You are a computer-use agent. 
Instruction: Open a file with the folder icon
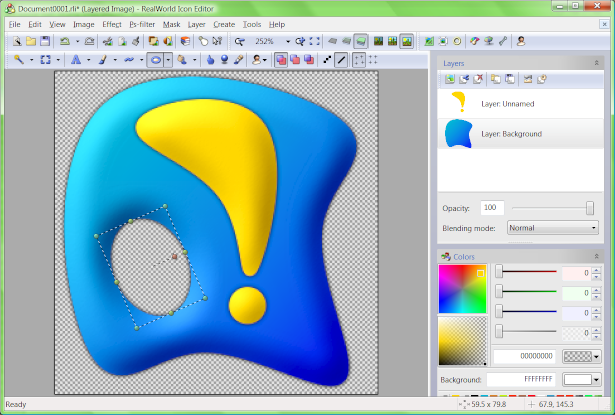click(31, 42)
